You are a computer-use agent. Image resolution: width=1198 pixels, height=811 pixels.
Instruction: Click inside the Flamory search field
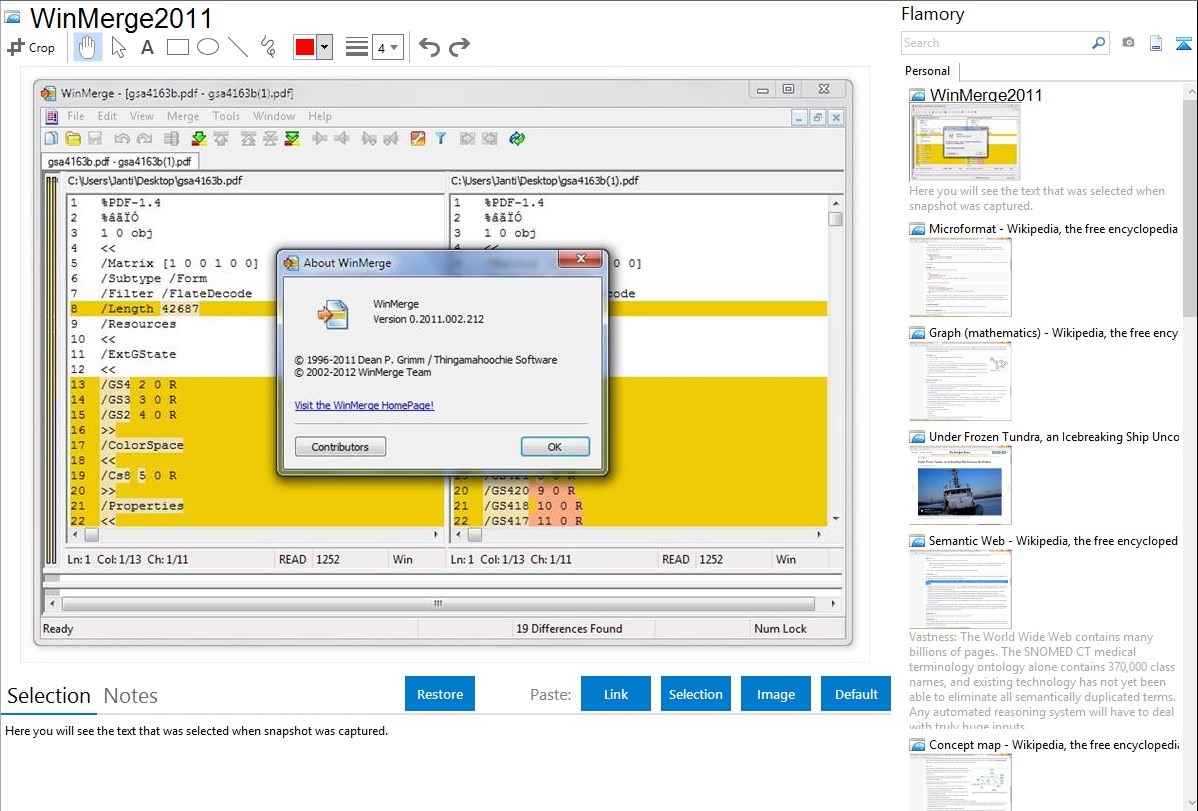995,43
